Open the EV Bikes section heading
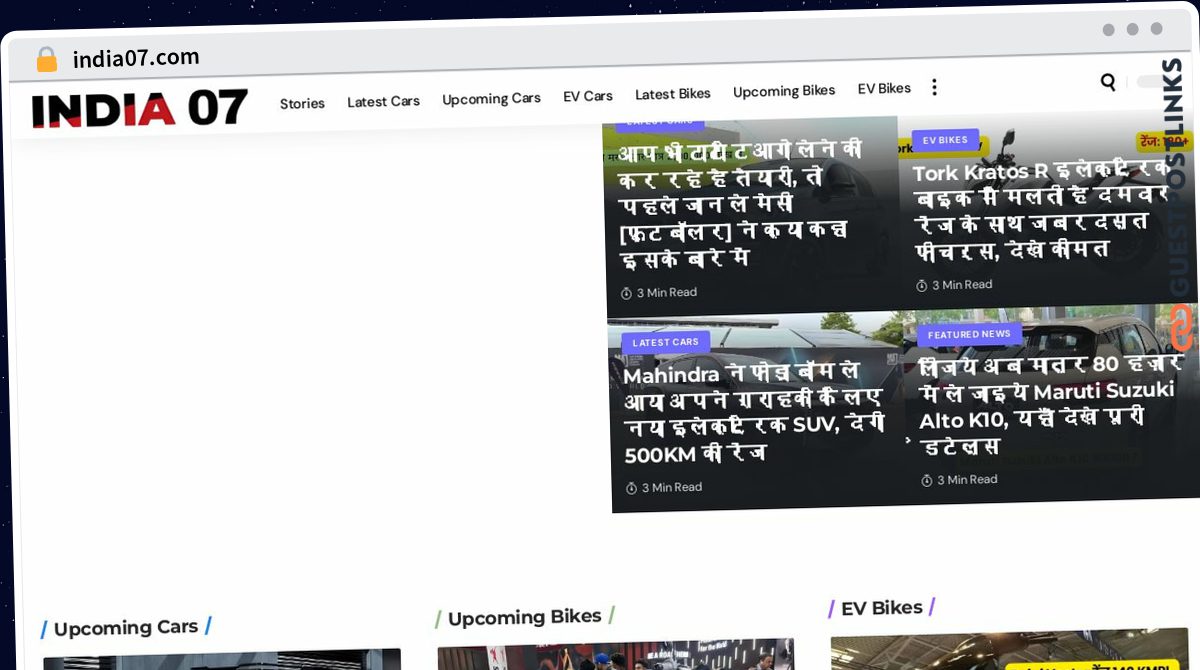 pyautogui.click(x=881, y=608)
